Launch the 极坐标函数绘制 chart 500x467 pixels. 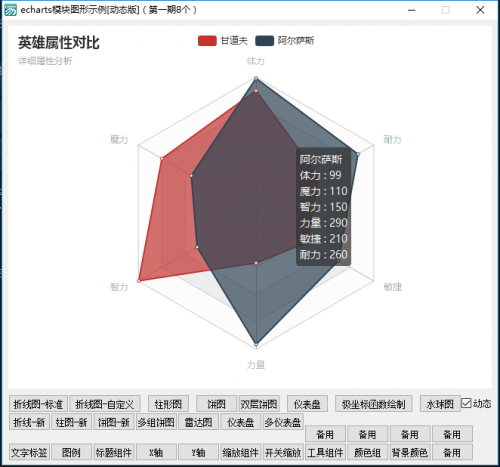(374, 404)
